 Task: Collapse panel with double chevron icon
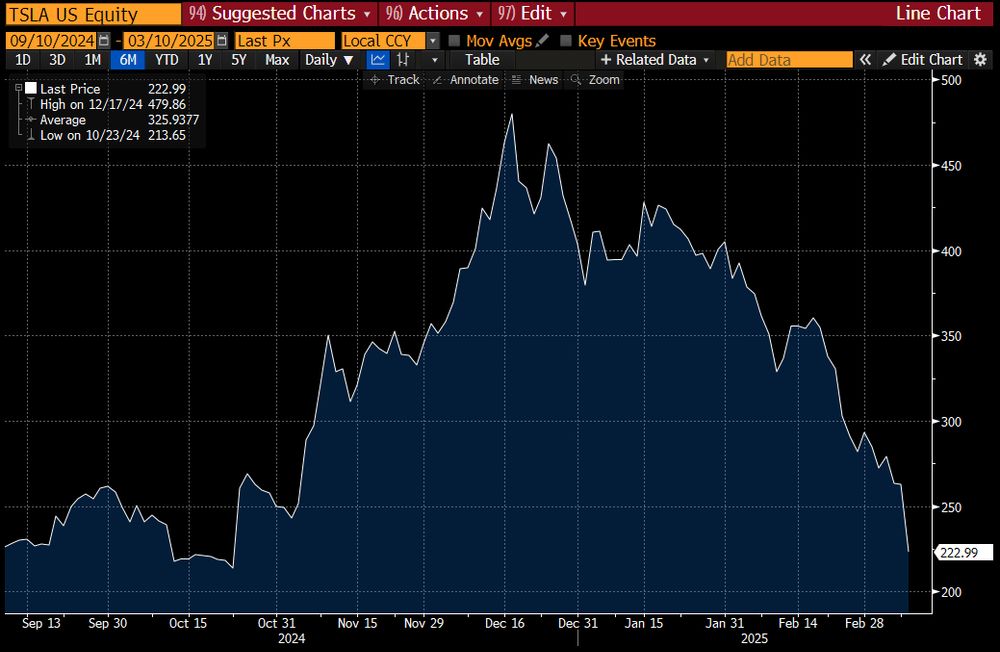[865, 60]
